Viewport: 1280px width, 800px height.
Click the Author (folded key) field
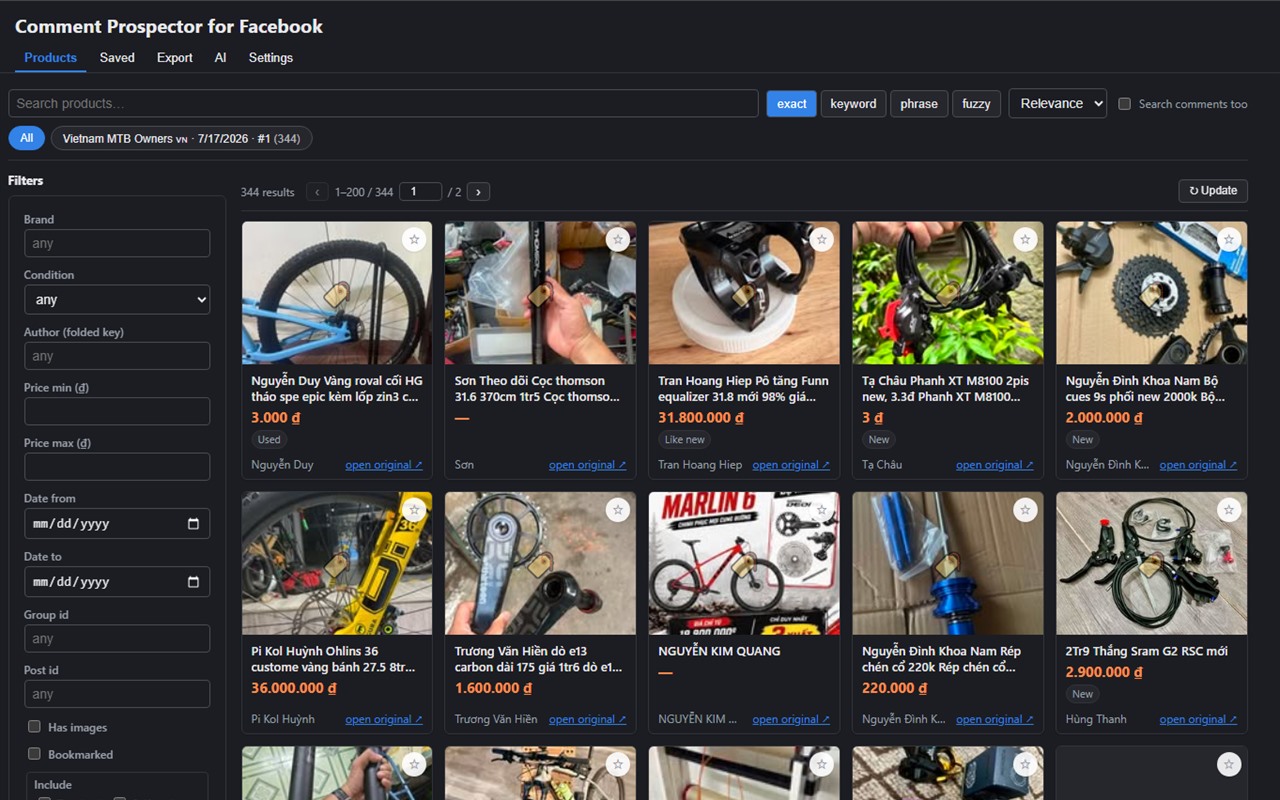[117, 356]
